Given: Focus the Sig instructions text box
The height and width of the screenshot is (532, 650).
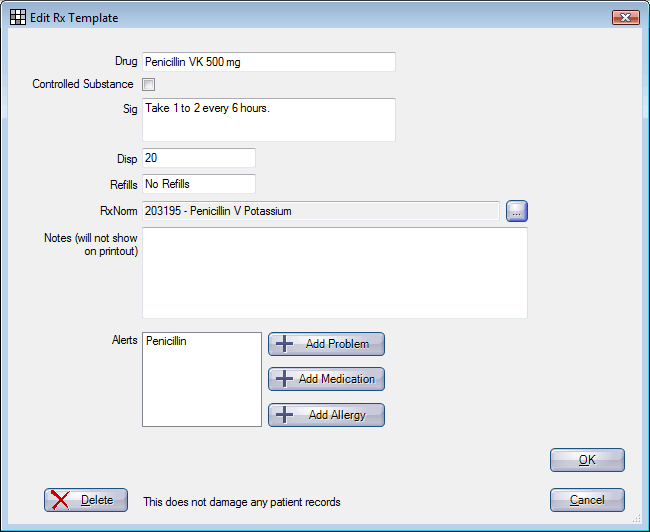Looking at the screenshot, I should (x=269, y=120).
